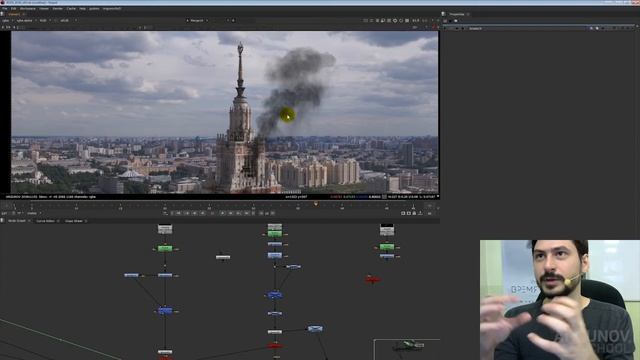Screen dimensions: 640x360
Task: Select the red node at right of graph
Action: click(372, 279)
